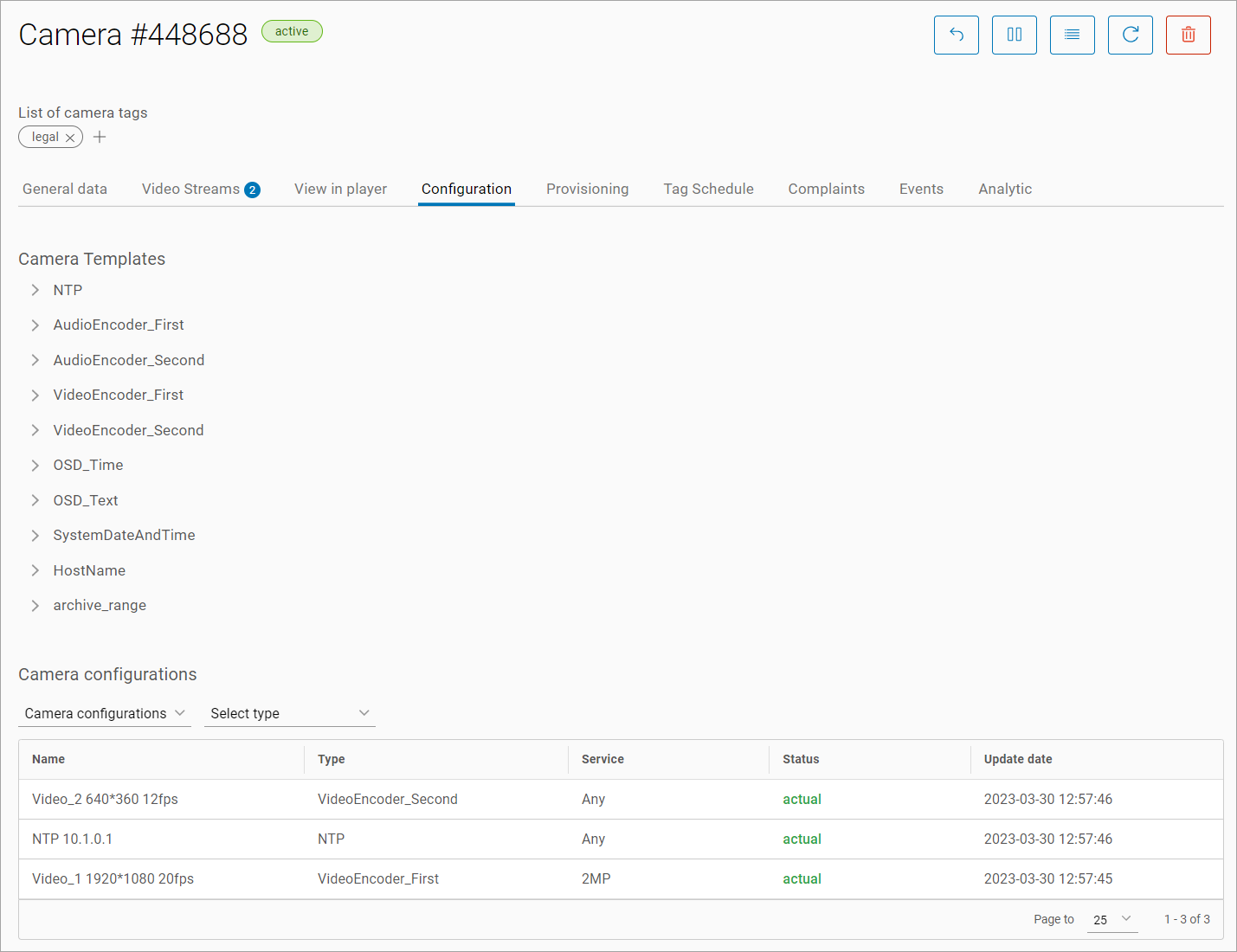
Task: Go to the Events tab
Action: point(920,189)
